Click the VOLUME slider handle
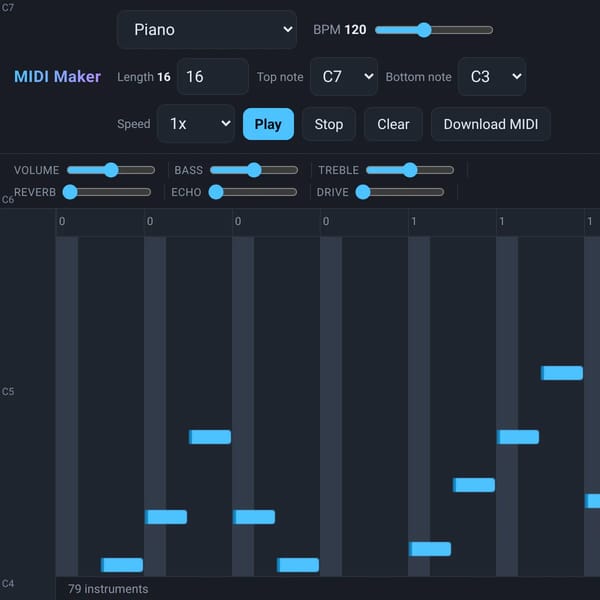 point(111,170)
